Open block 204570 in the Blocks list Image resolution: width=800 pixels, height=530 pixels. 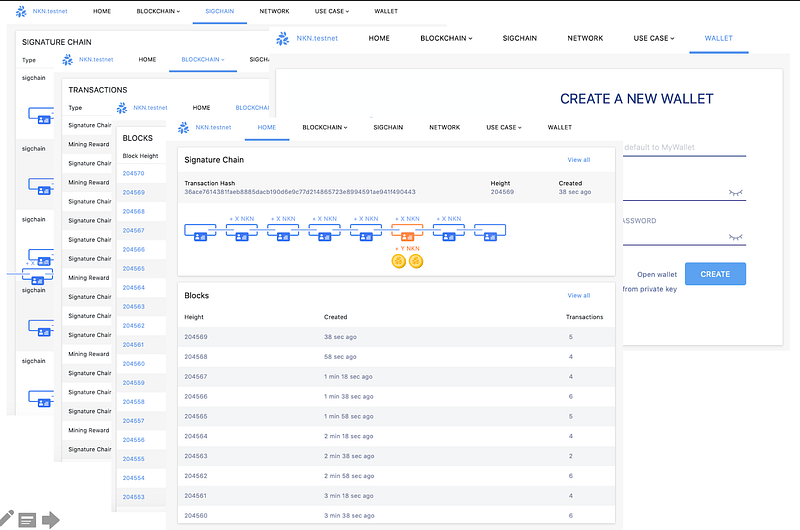[133, 173]
